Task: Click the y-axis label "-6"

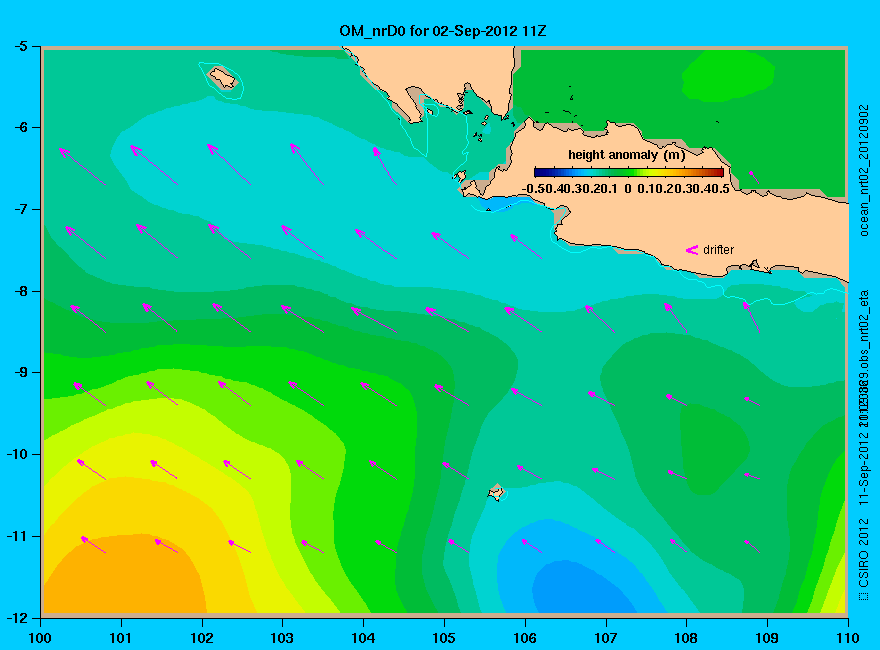Action: pos(20,127)
